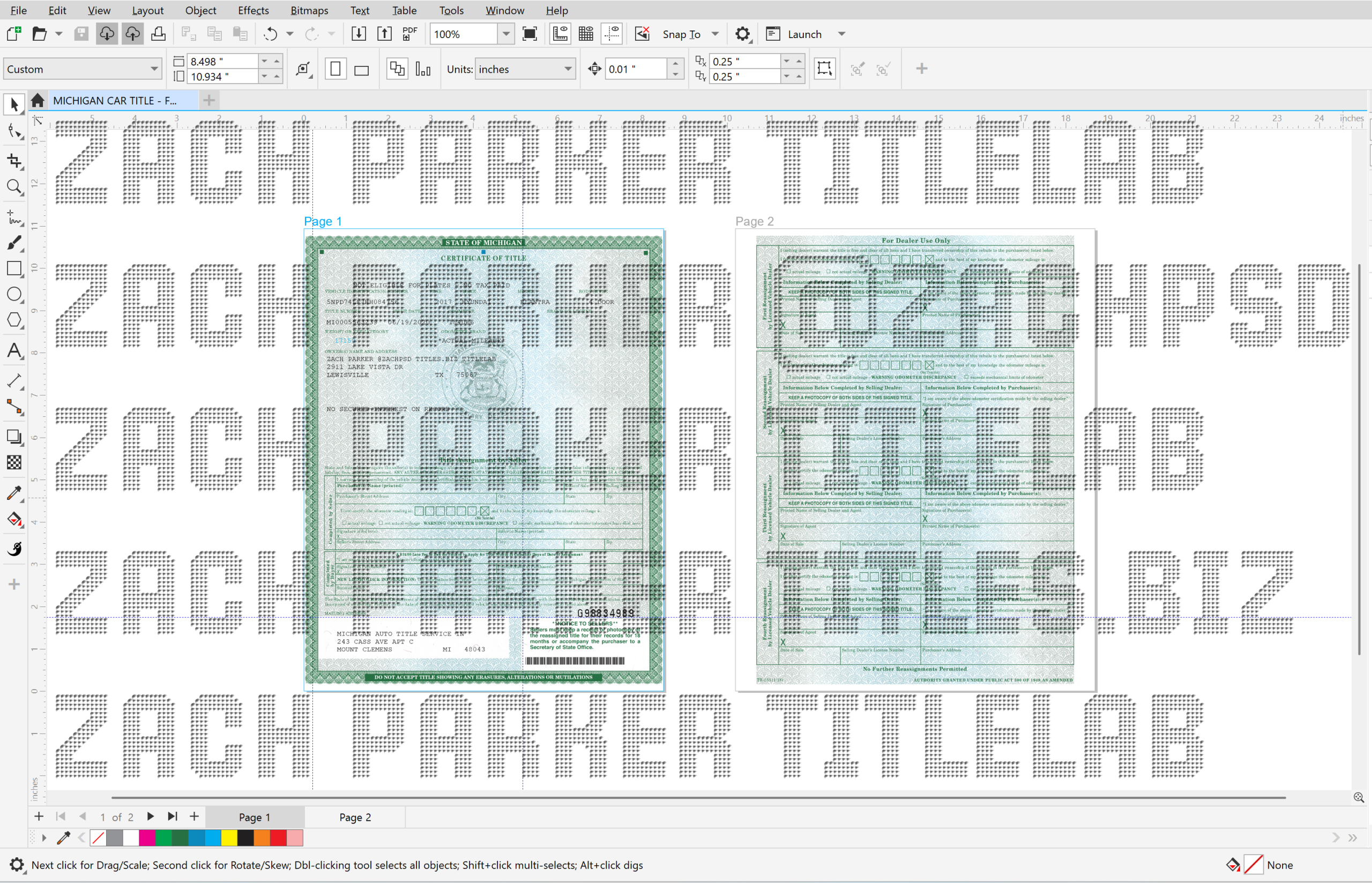Screen dimensions: 1372x883
Task: Select the Crop tool
Action: tap(14, 161)
